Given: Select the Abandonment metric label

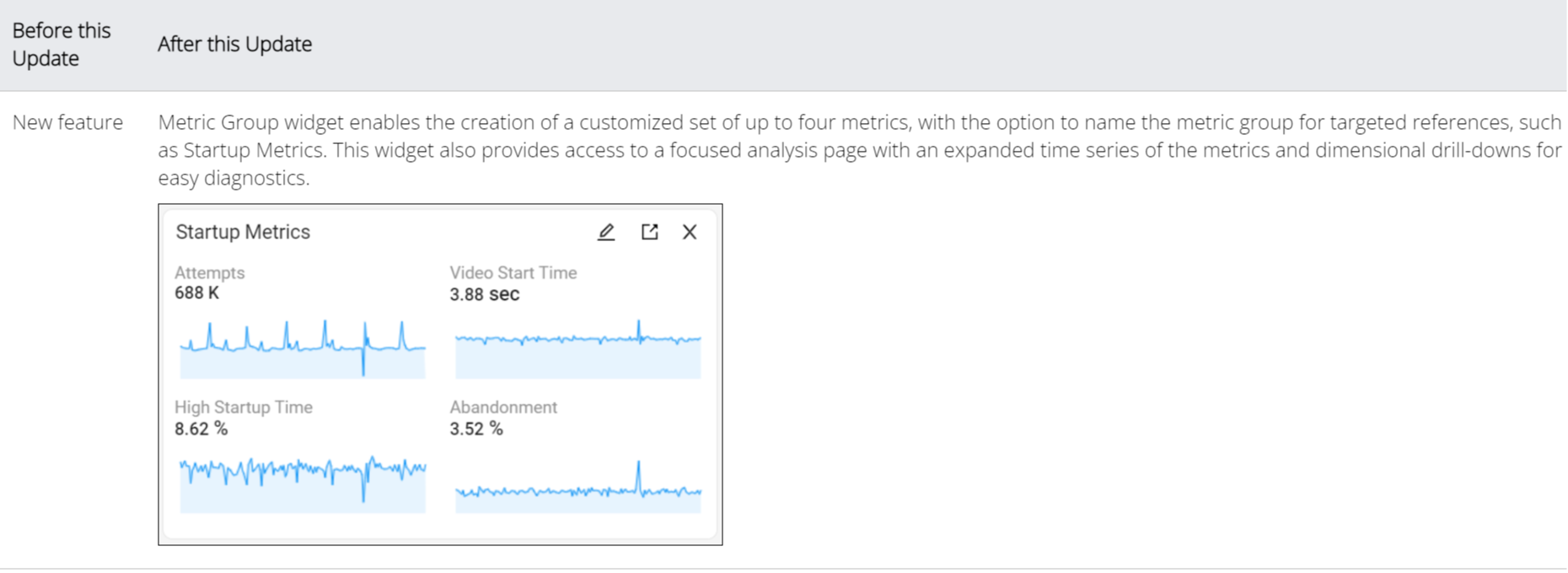Looking at the screenshot, I should (502, 407).
